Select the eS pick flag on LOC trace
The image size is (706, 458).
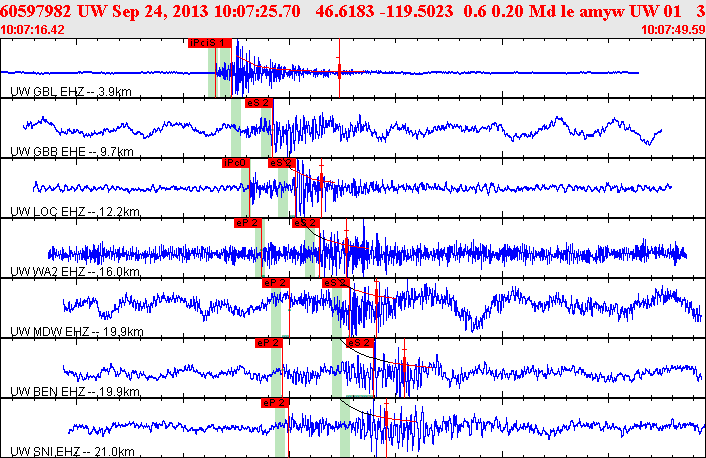coord(281,162)
